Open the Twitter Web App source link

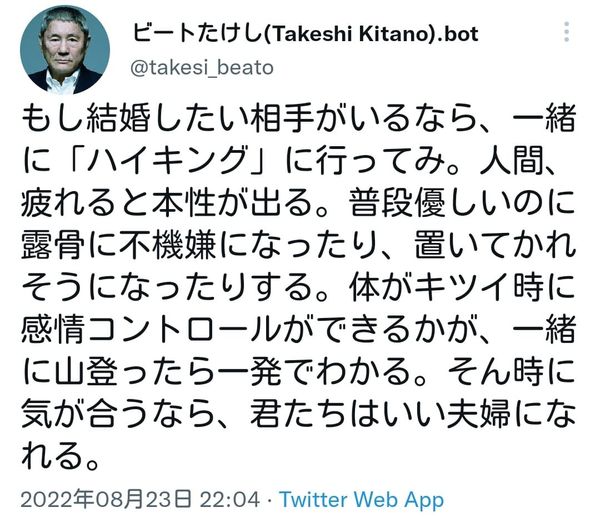[362, 500]
